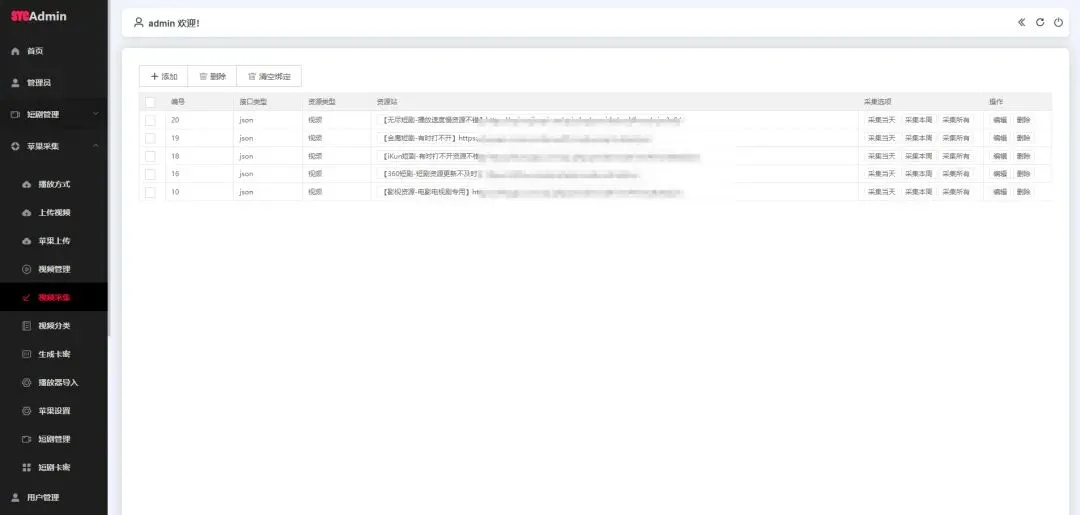
Task: Click 采集当天 for row 19
Action: pos(882,138)
